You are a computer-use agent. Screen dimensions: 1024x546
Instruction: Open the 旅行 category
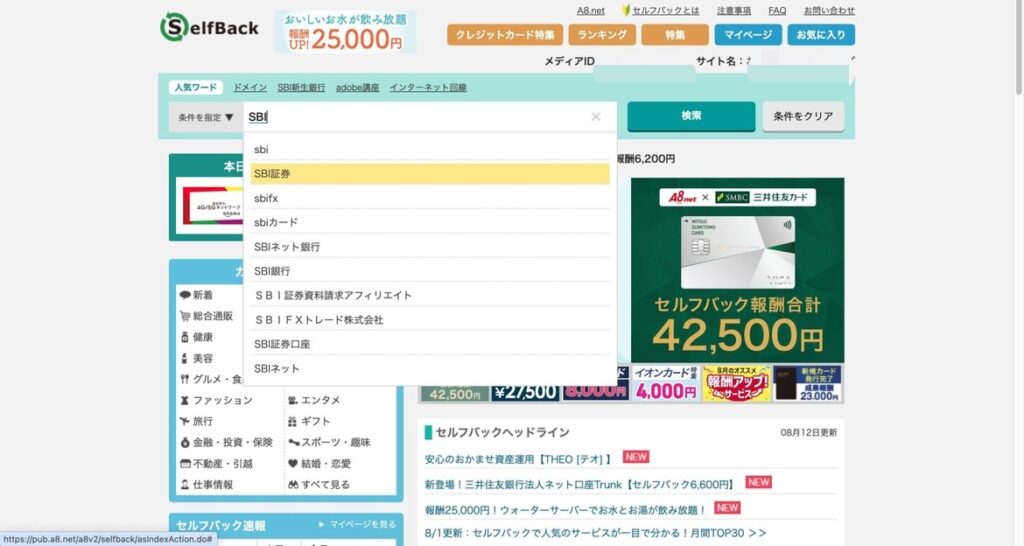pyautogui.click(x=196, y=421)
